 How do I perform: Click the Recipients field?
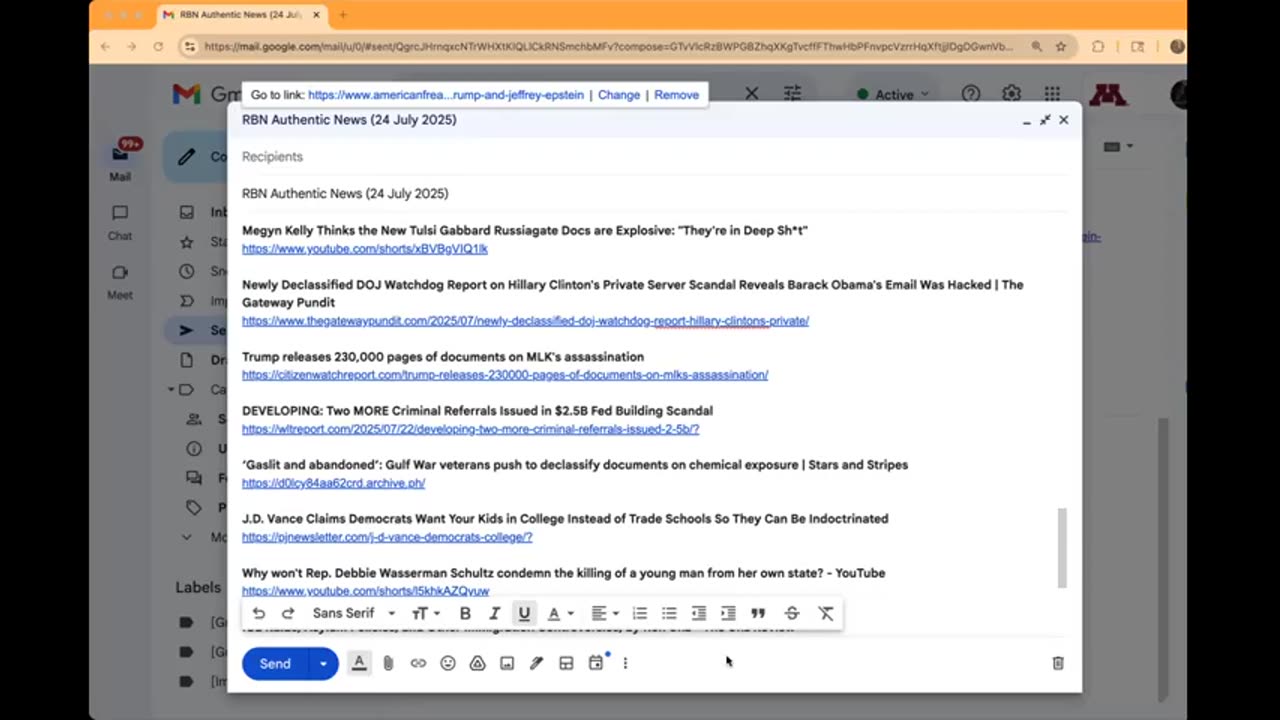(654, 157)
